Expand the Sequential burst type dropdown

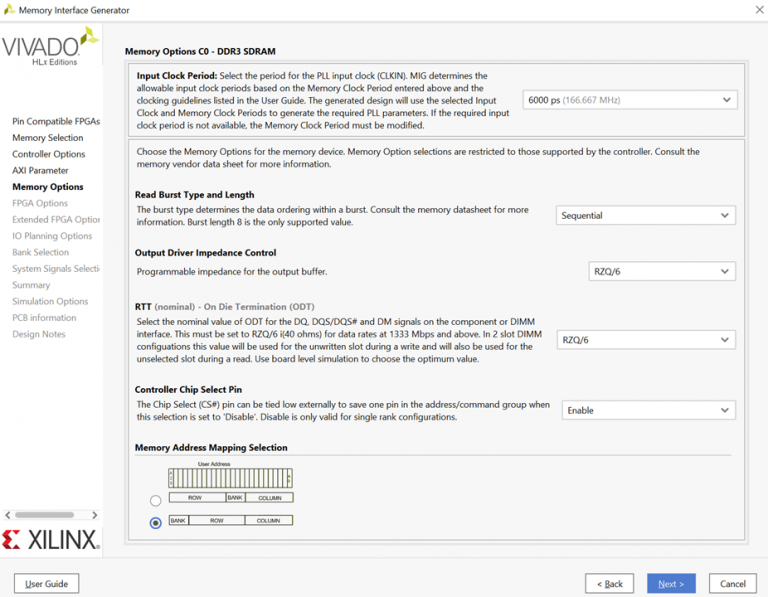[646, 215]
